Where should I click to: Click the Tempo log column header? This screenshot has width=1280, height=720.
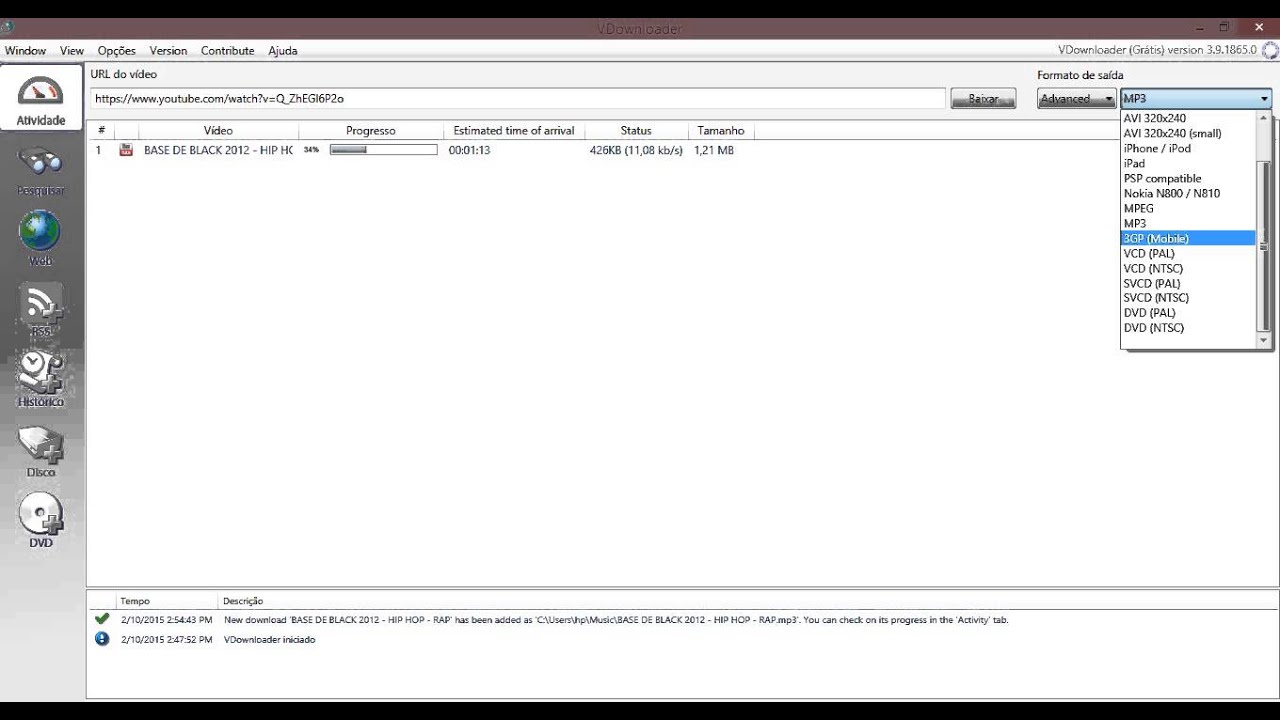(x=135, y=601)
